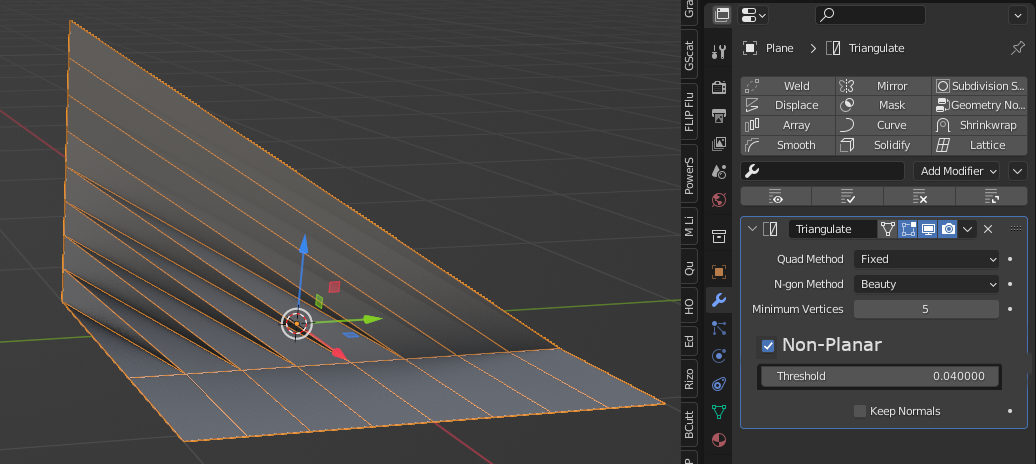
Task: Open the GScat sidebar tab
Action: click(x=689, y=56)
